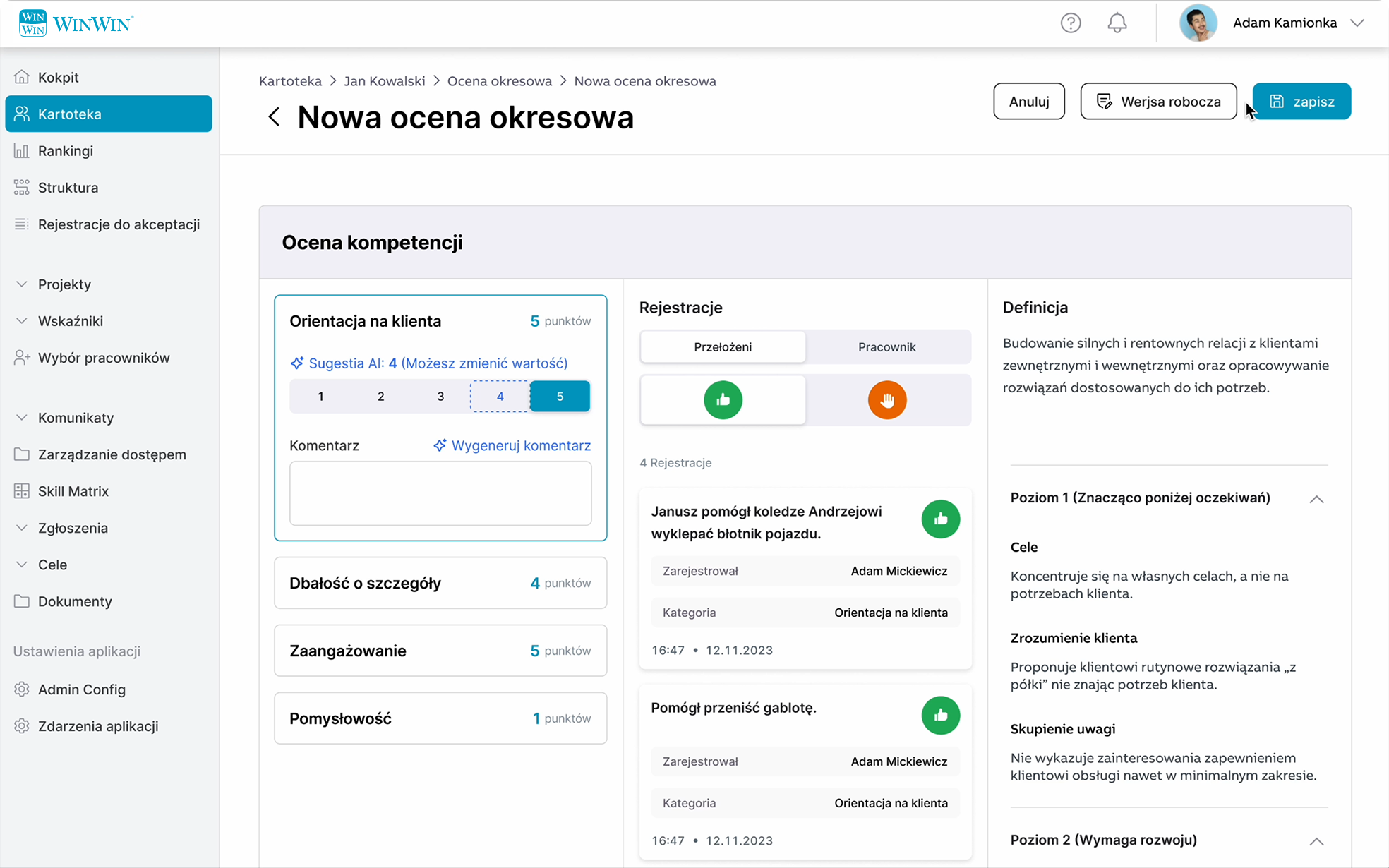1389x868 pixels.
Task: Select AI suggested rating 4
Action: [x=500, y=397]
